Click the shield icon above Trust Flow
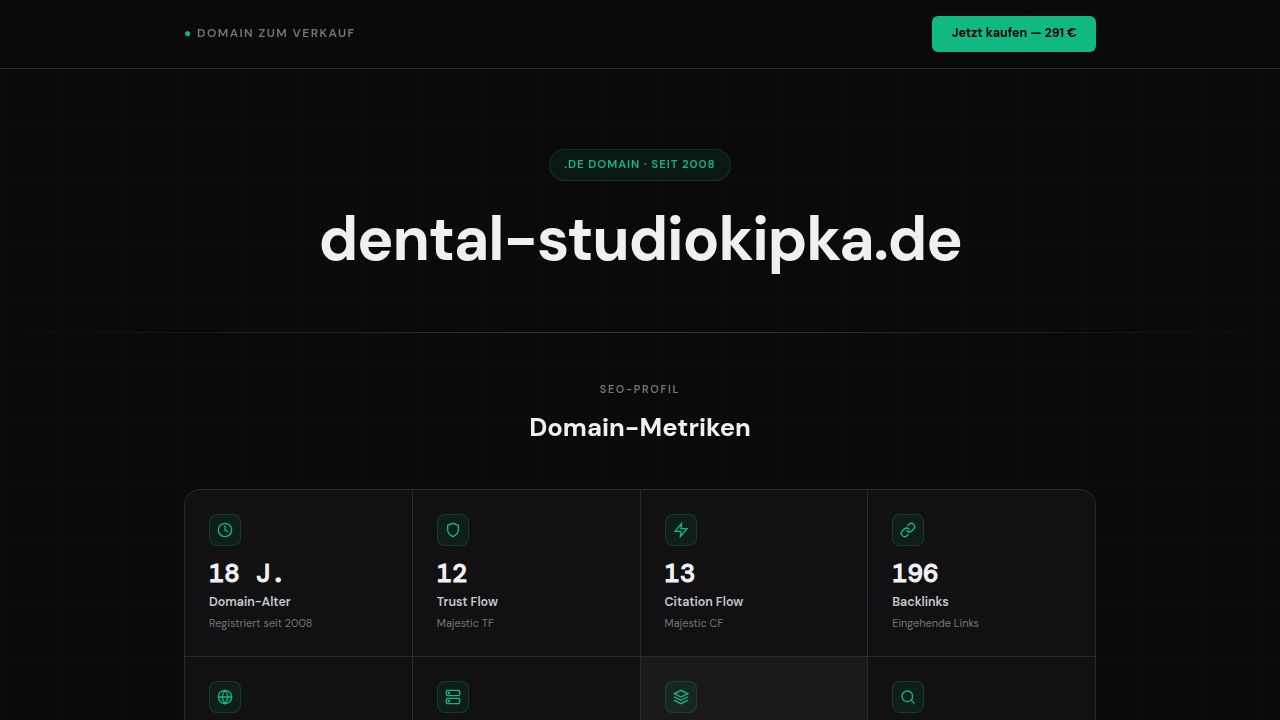The height and width of the screenshot is (720, 1280). point(453,530)
